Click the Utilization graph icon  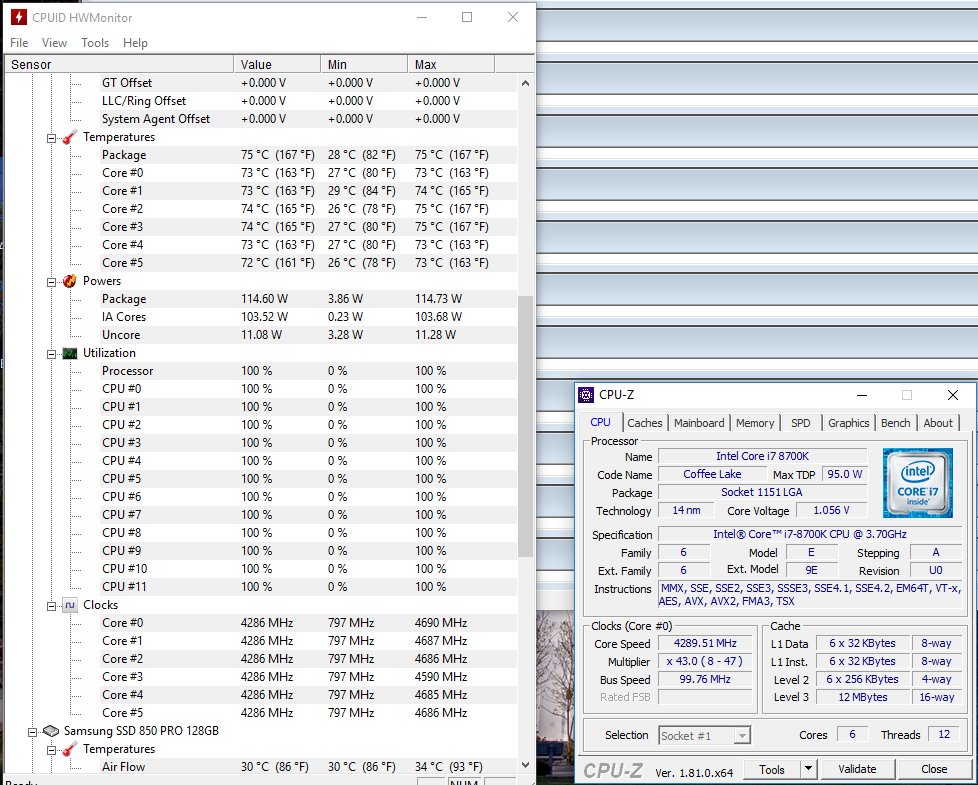point(70,353)
